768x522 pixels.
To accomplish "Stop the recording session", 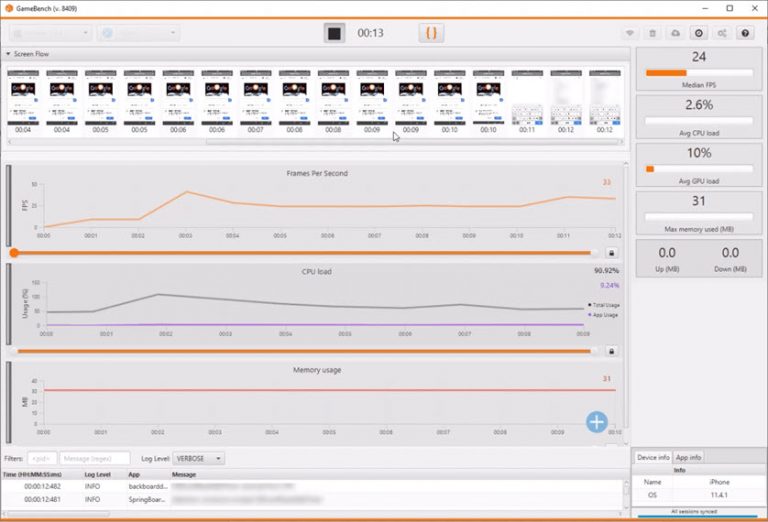I will [x=335, y=33].
